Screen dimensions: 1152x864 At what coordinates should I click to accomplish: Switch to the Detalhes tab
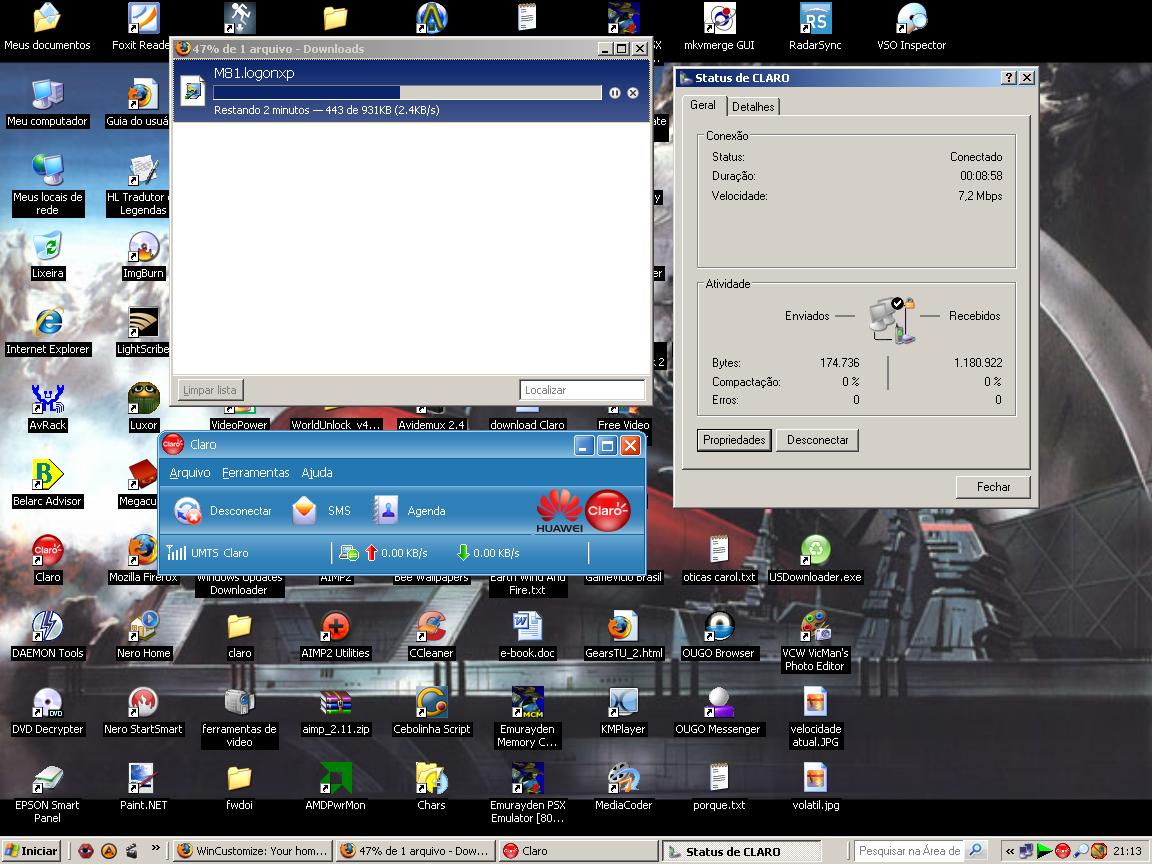click(753, 107)
